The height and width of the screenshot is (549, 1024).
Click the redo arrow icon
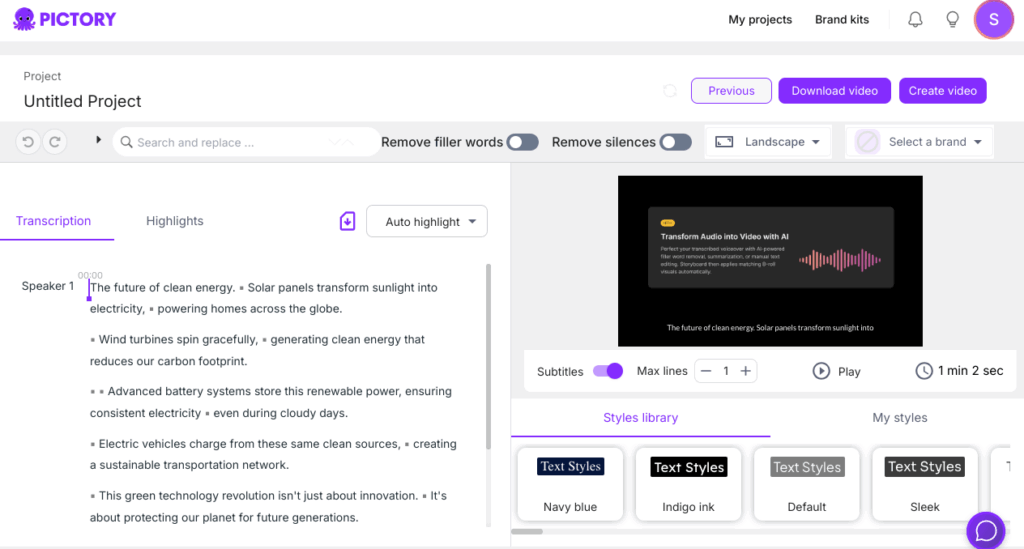[54, 142]
